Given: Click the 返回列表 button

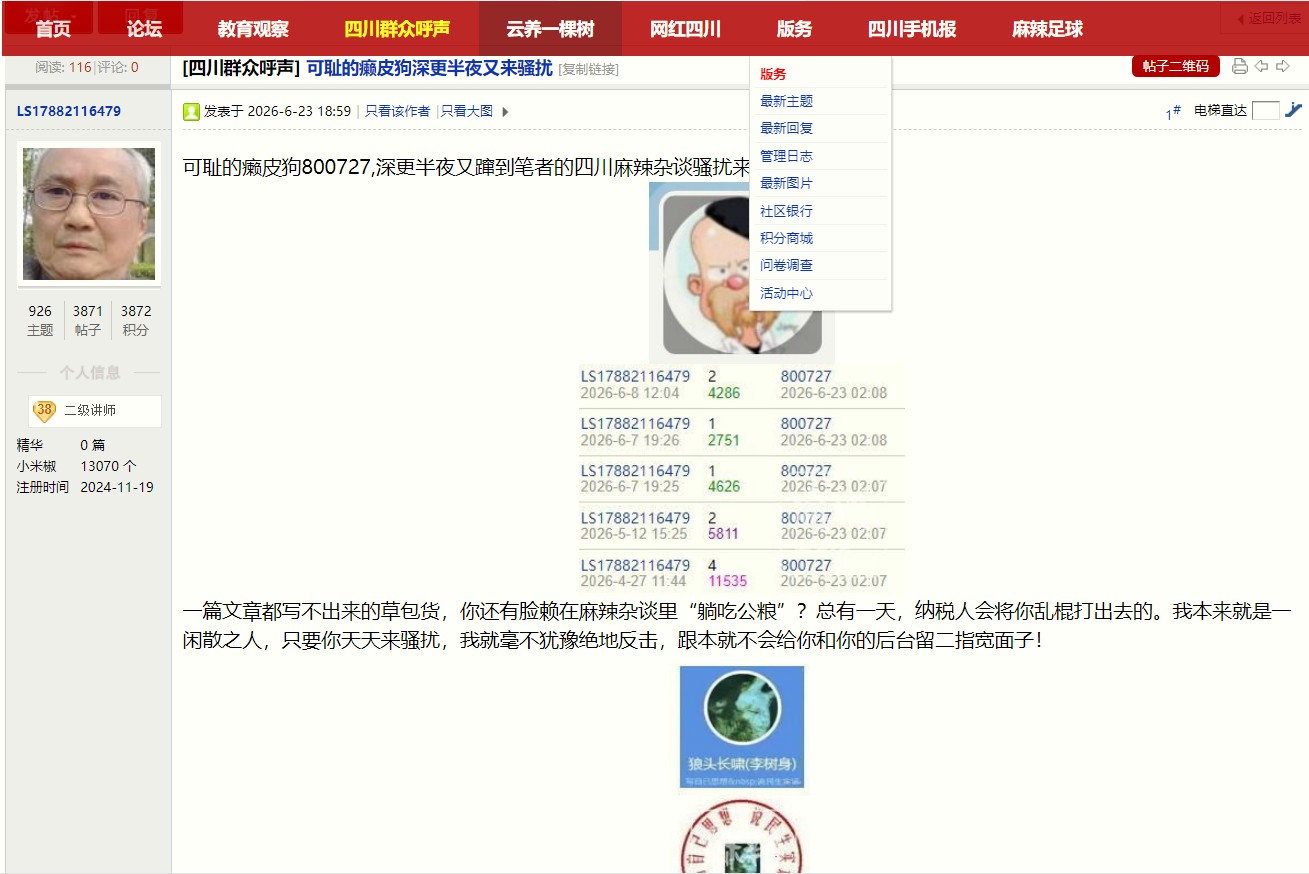Looking at the screenshot, I should pos(1263,18).
